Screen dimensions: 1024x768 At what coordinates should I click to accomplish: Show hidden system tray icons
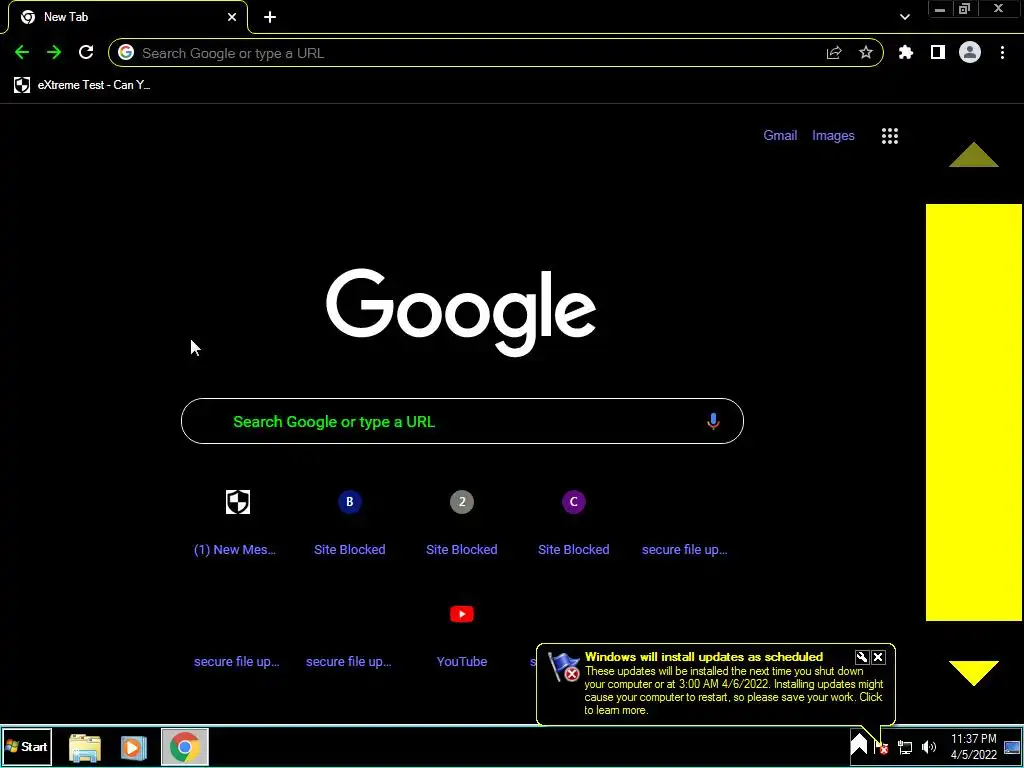point(859,745)
